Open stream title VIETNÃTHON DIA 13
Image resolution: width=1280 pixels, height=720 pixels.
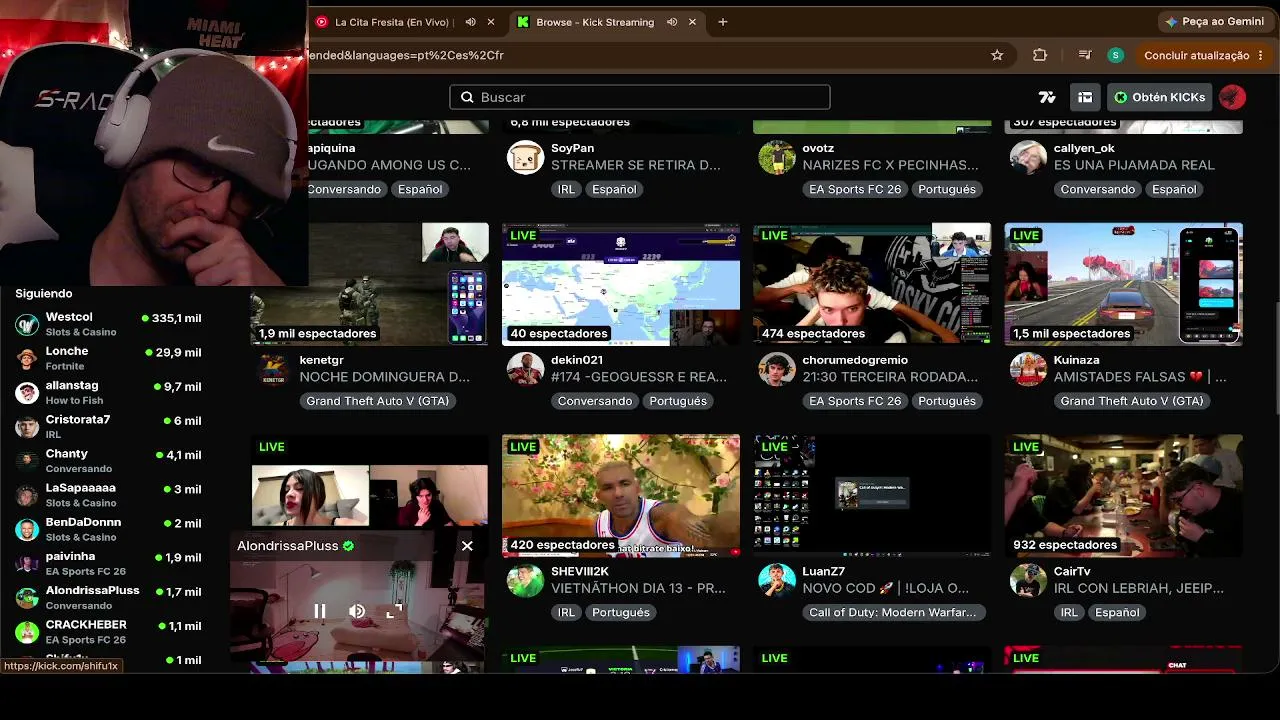click(638, 588)
